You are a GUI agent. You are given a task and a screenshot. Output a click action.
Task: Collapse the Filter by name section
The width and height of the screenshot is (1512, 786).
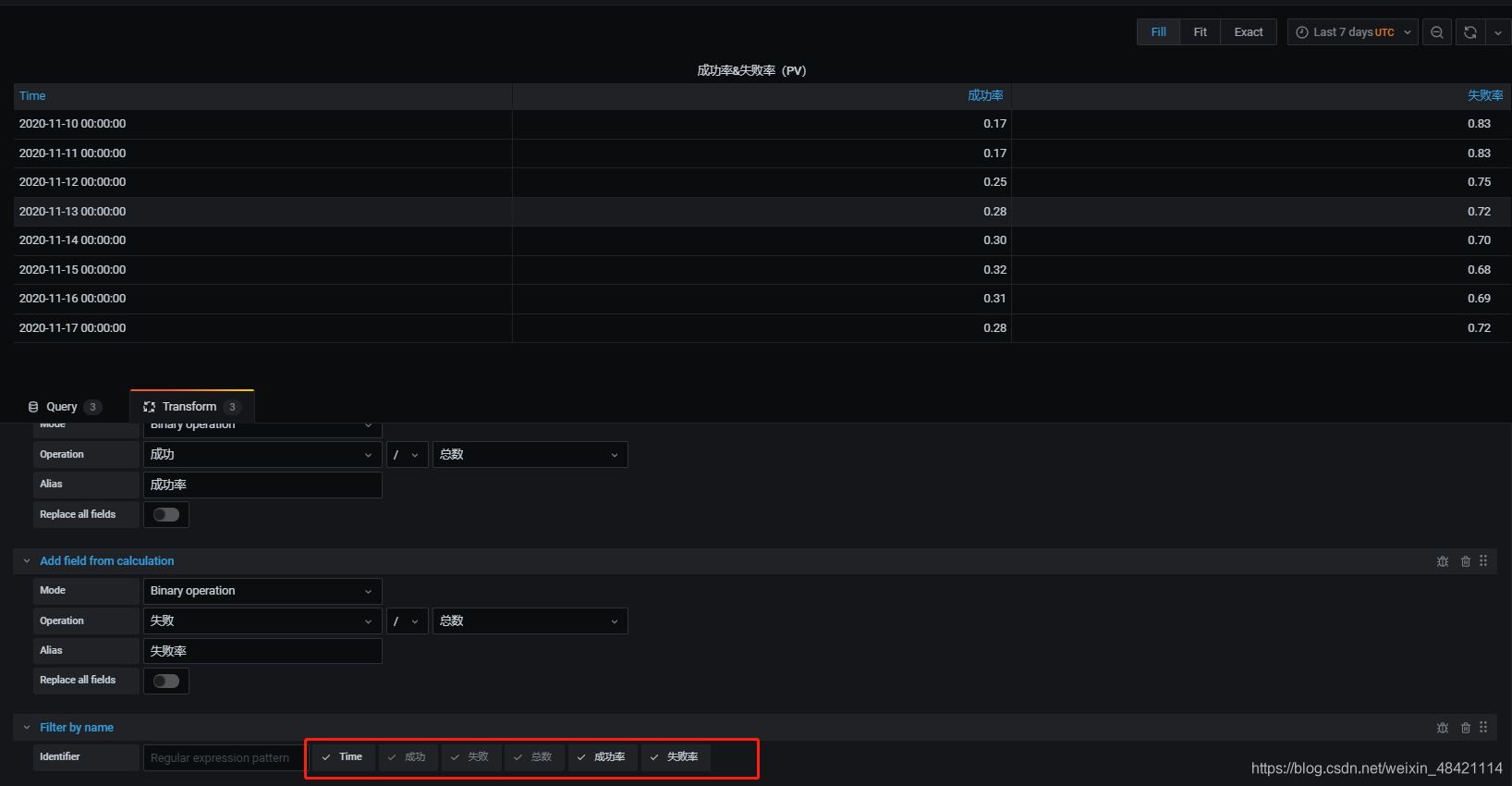tap(27, 728)
